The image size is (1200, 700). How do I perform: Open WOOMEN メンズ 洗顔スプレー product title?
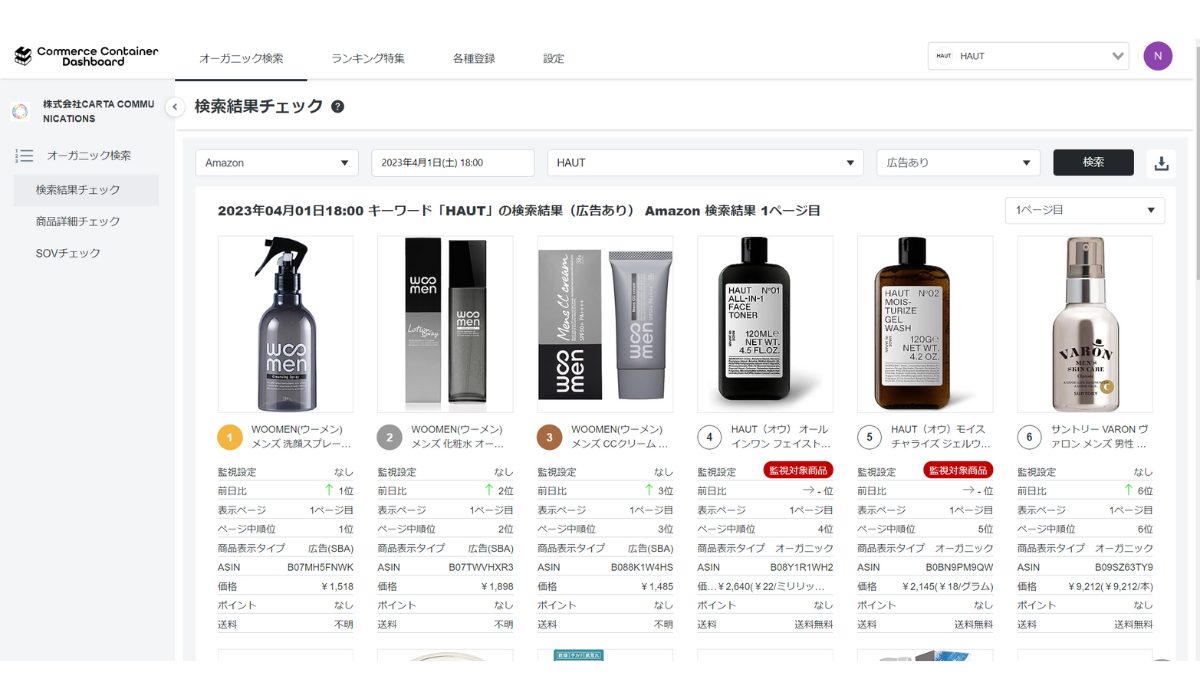click(302, 437)
